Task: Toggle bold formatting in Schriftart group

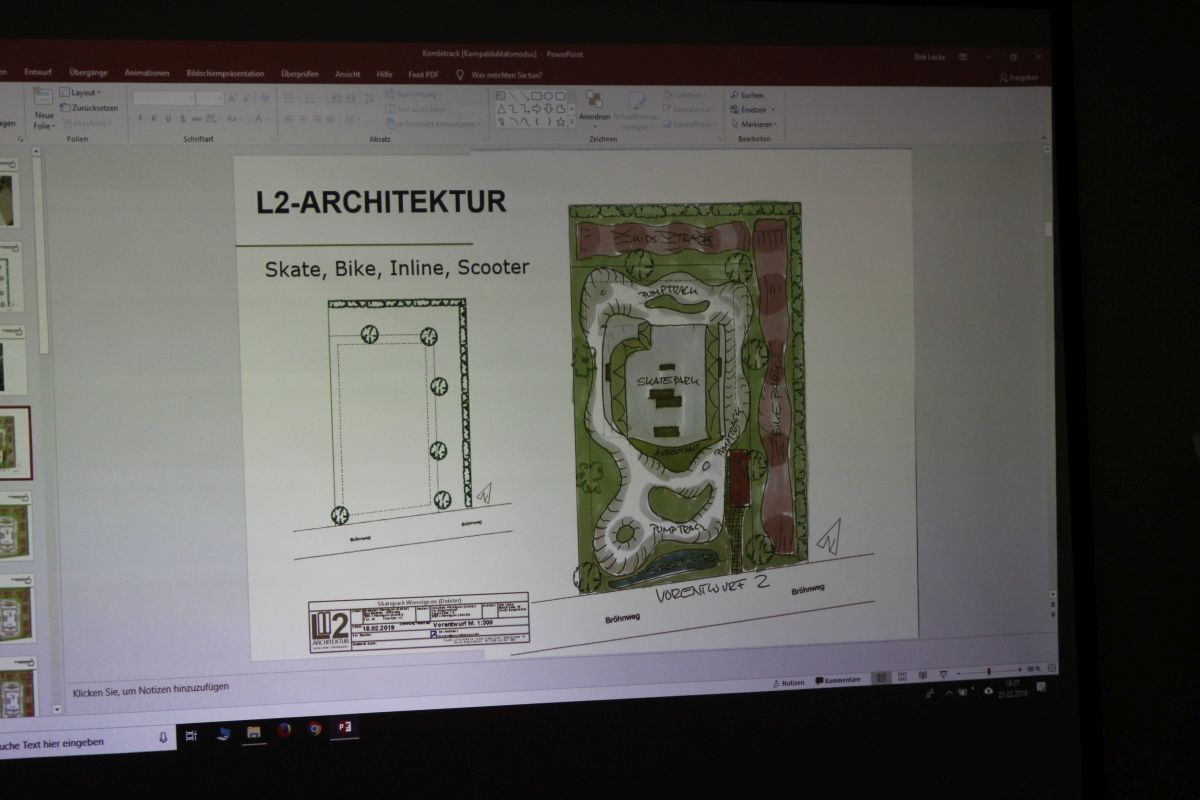Action: coord(140,118)
